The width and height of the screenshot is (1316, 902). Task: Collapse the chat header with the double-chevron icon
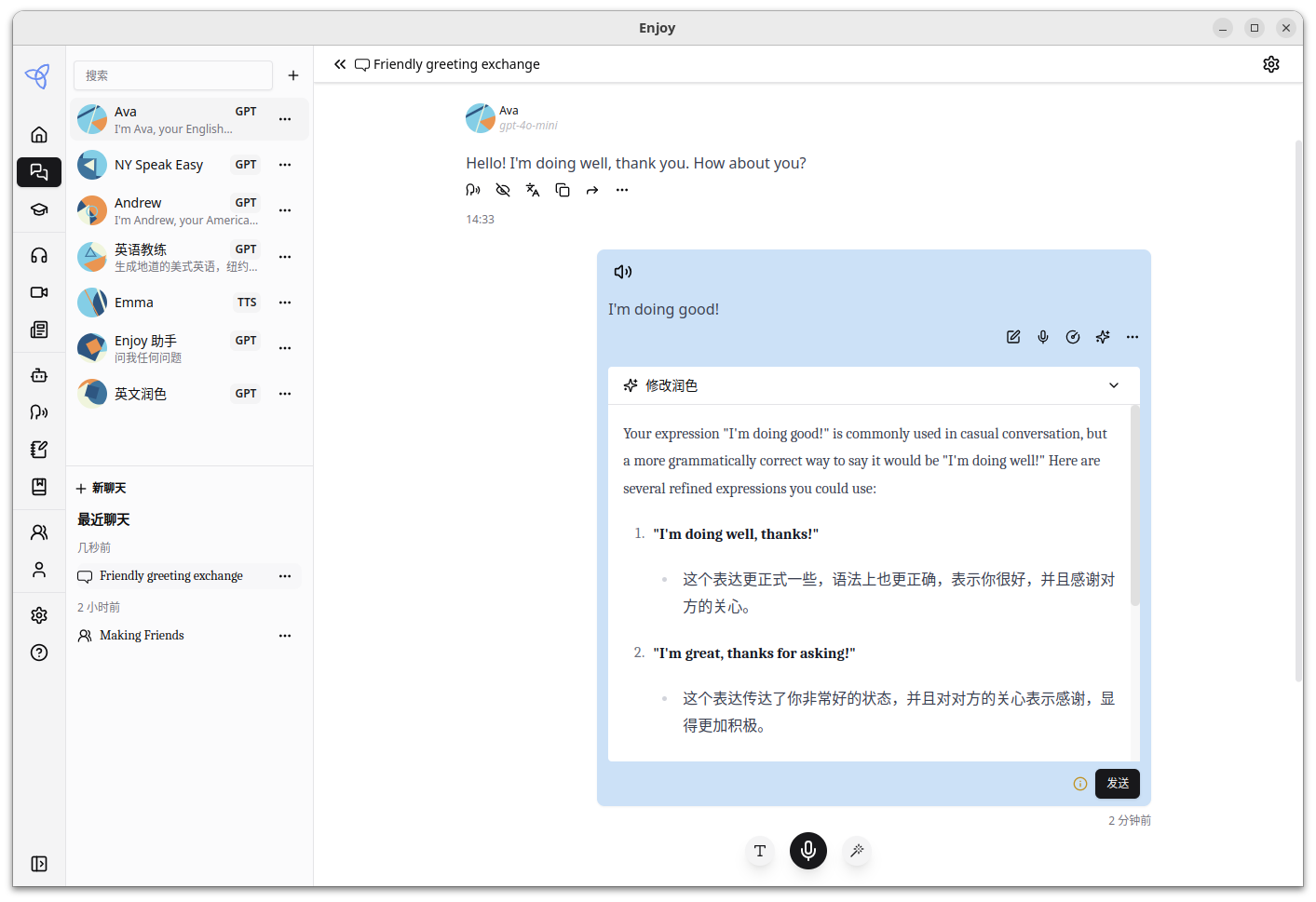[x=340, y=63]
